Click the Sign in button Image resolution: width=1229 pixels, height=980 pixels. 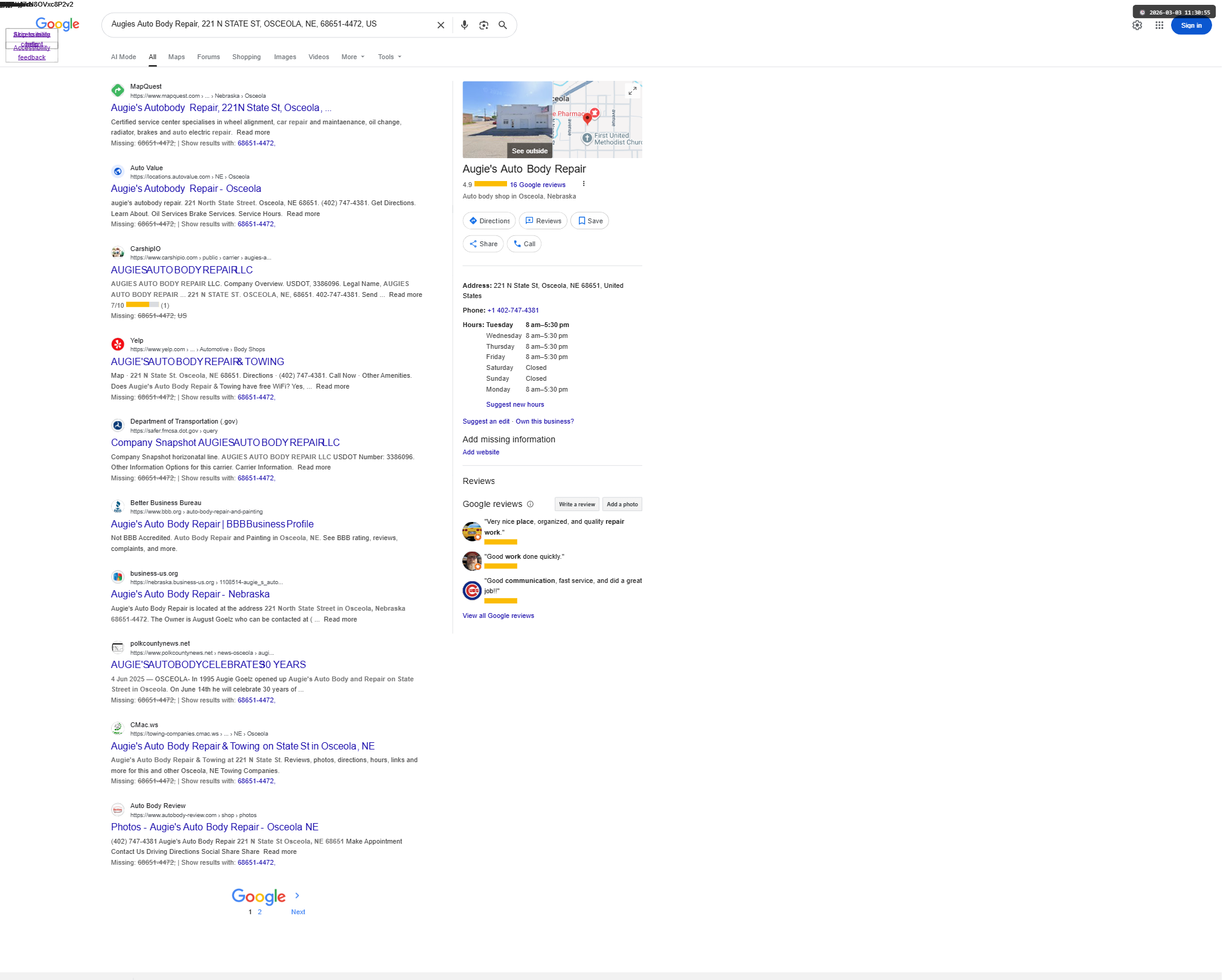coord(1191,25)
